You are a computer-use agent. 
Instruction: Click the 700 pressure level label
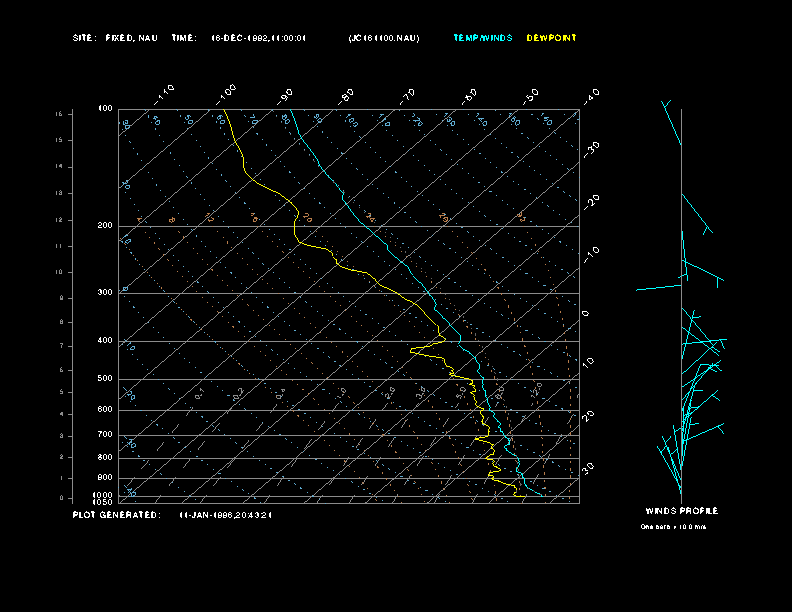105,435
